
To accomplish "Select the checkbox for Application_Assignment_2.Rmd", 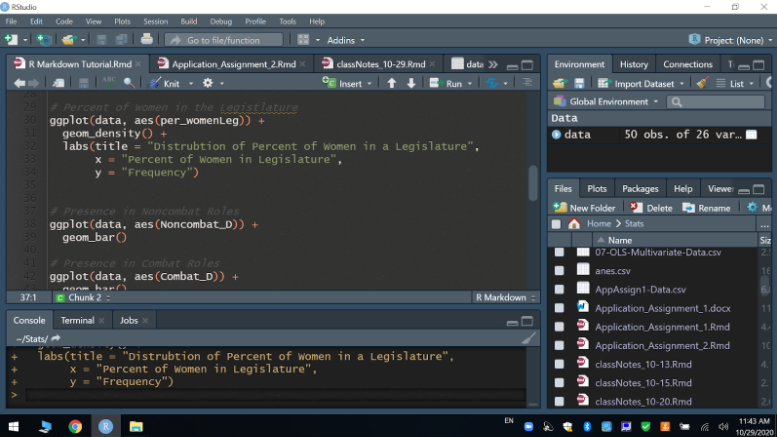I will (559, 345).
